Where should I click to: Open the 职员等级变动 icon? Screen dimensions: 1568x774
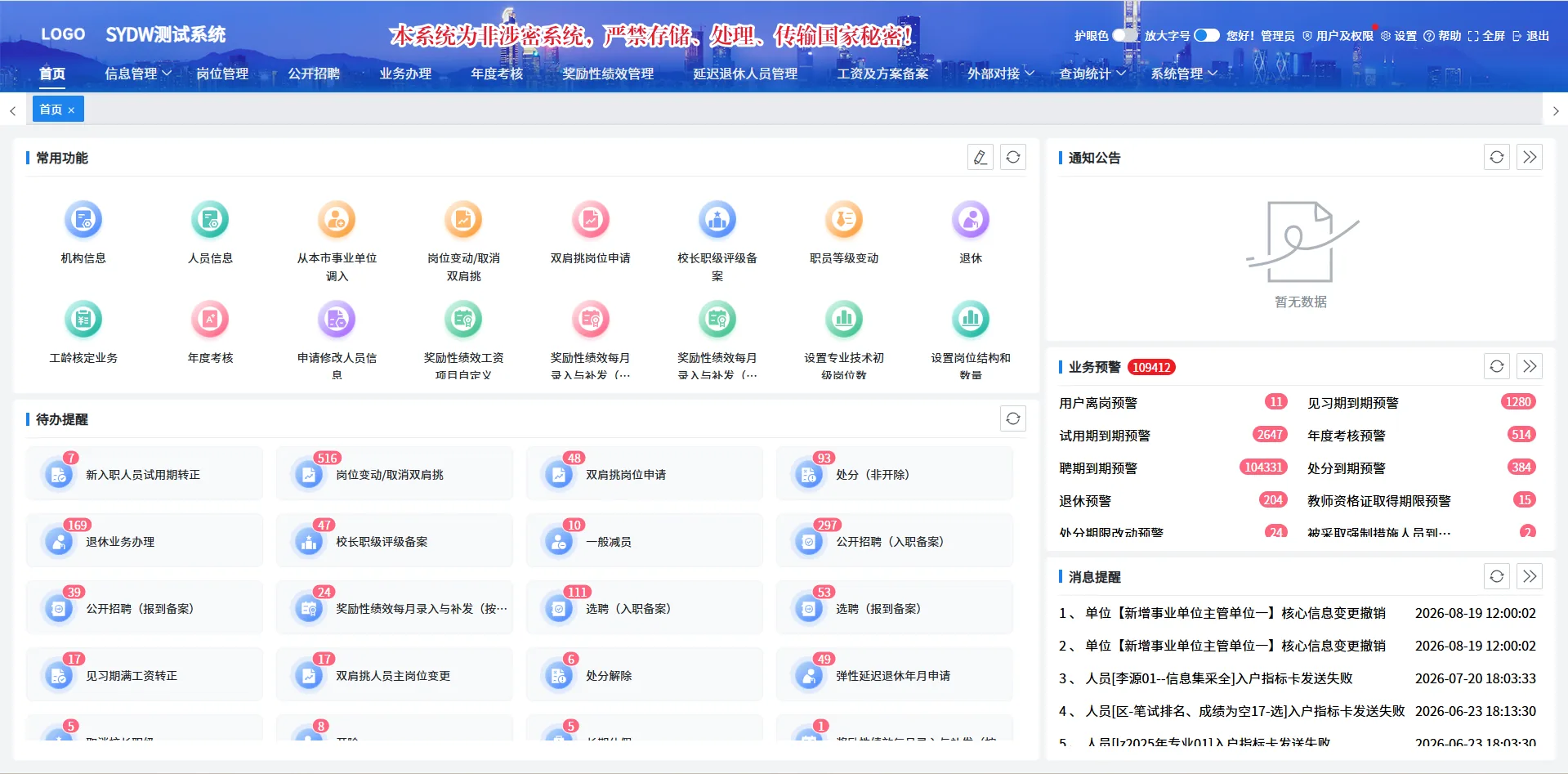pos(844,219)
